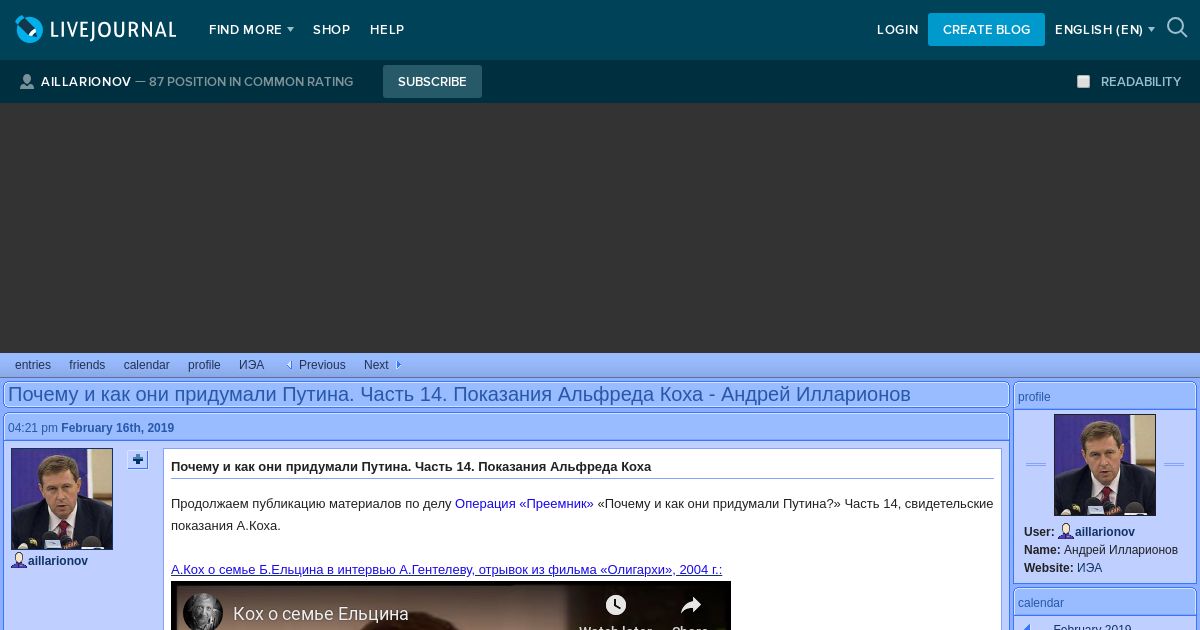Click user head icon in profile User row
Viewport: 1200px width, 630px height.
click(x=1066, y=532)
